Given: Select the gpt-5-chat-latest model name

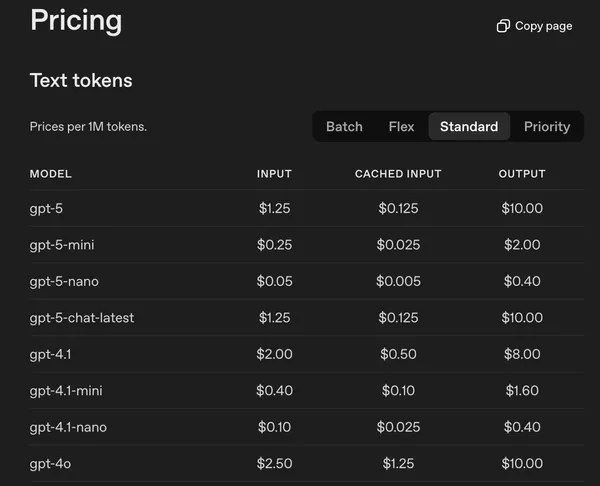Looking at the screenshot, I should click(82, 318).
